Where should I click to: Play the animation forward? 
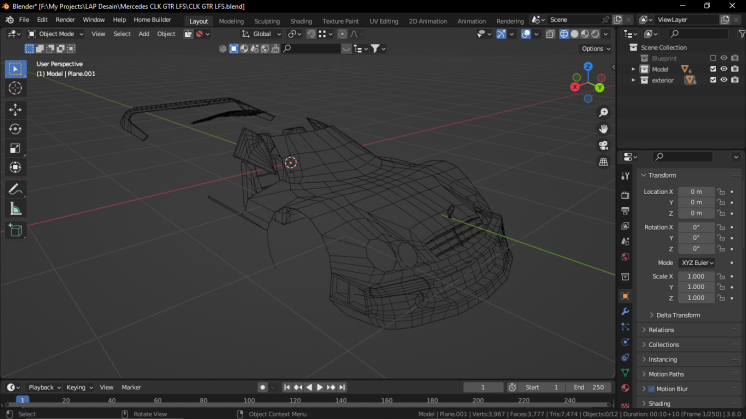320,387
